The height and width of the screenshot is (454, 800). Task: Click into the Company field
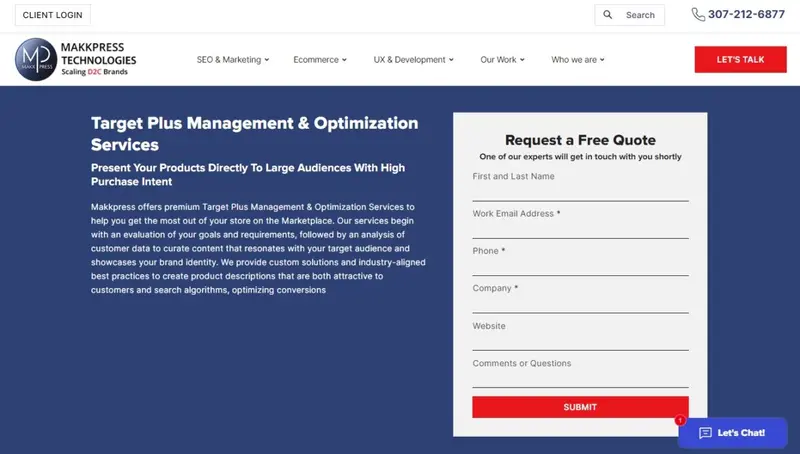pos(580,303)
